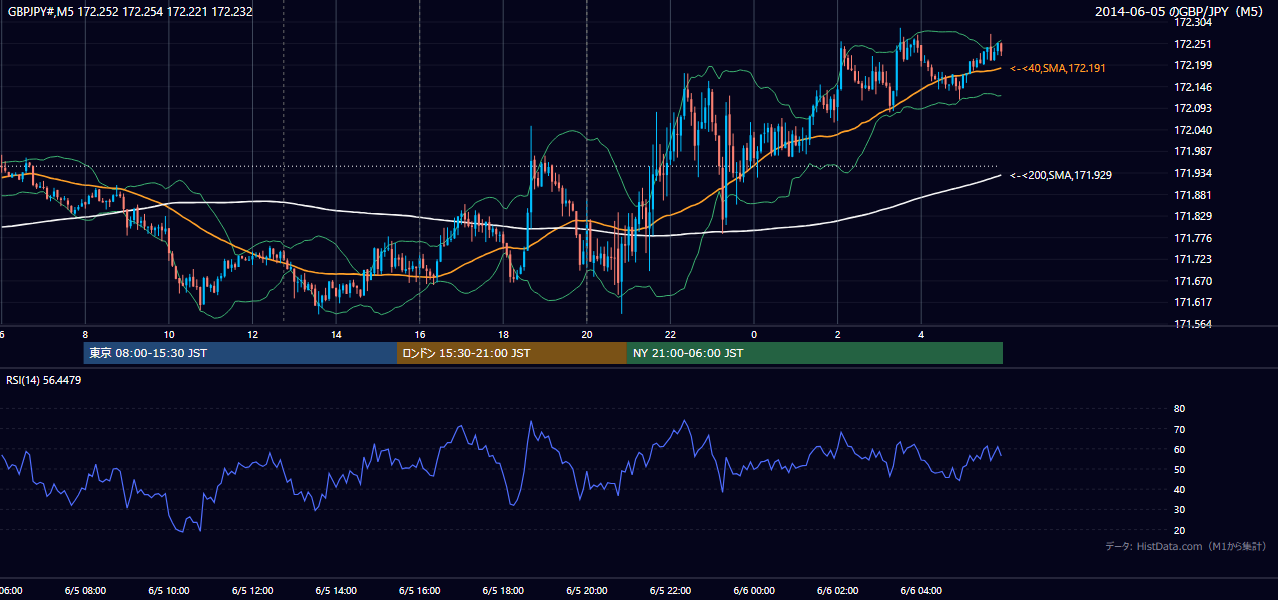Click the 6/6 02:00 time axis label
Viewport: 1278px width, 600px height.
click(837, 590)
